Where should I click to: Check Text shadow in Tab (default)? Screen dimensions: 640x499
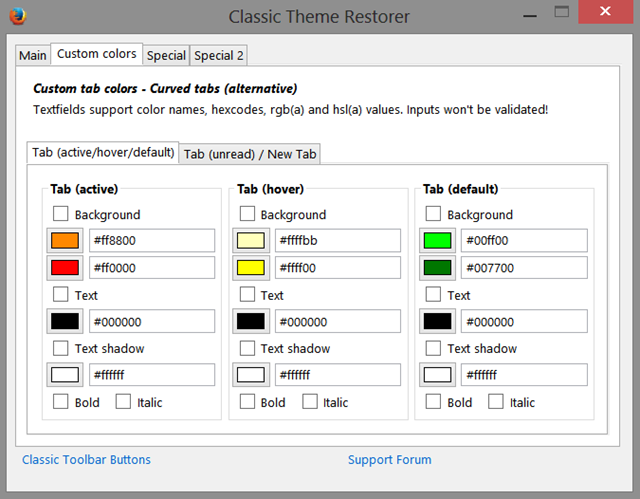434,348
